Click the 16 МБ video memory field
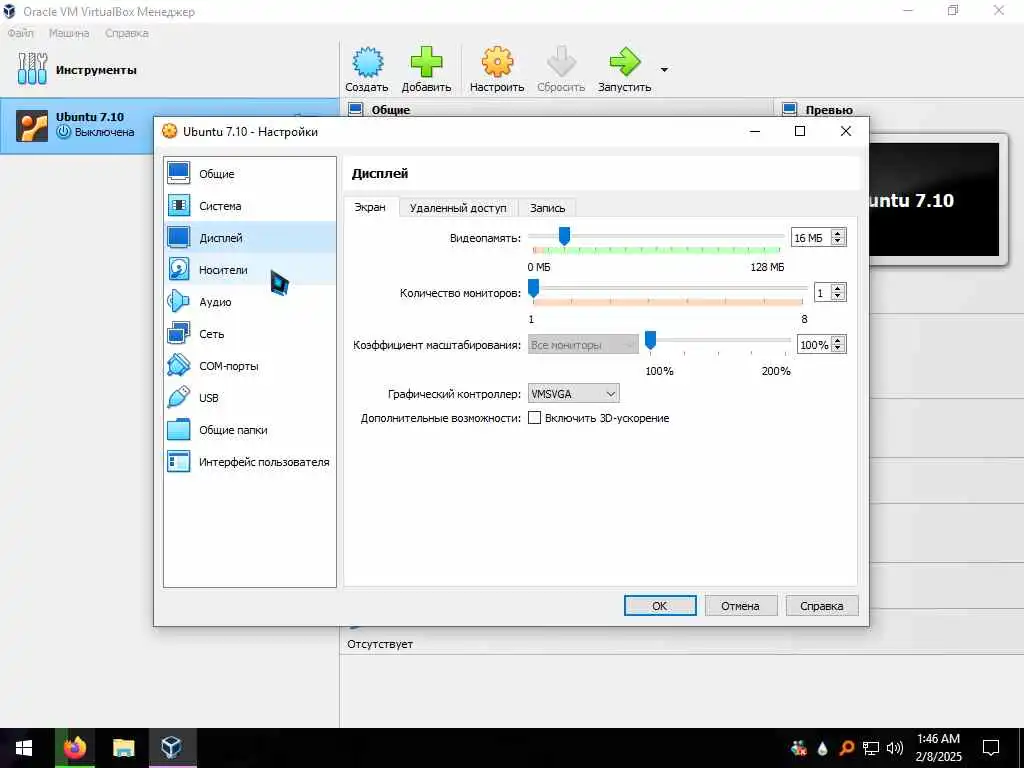This screenshot has width=1024, height=768. tap(810, 238)
